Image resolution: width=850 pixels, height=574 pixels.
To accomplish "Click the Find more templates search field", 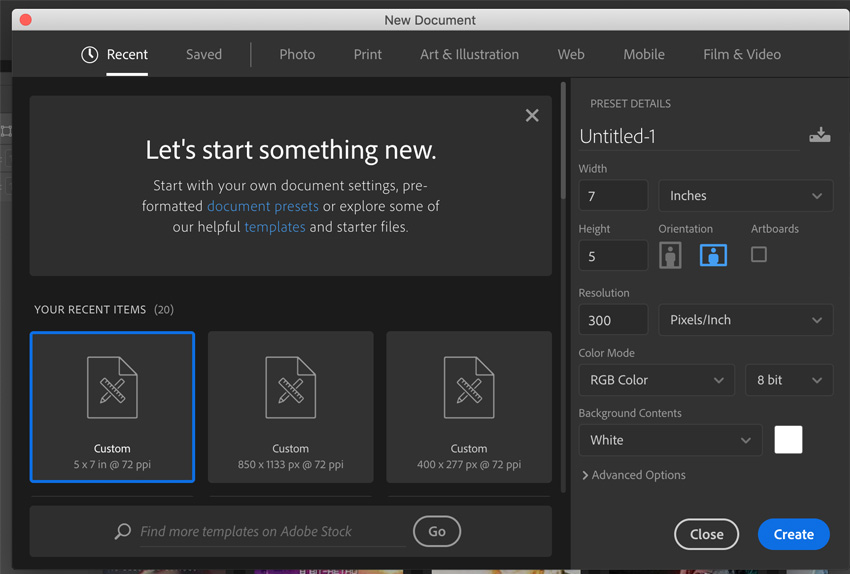I will pos(273,532).
